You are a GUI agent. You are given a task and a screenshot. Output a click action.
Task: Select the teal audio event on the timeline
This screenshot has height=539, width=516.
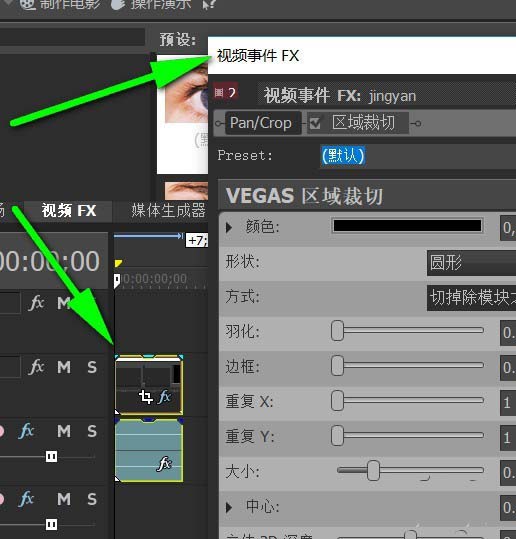149,450
